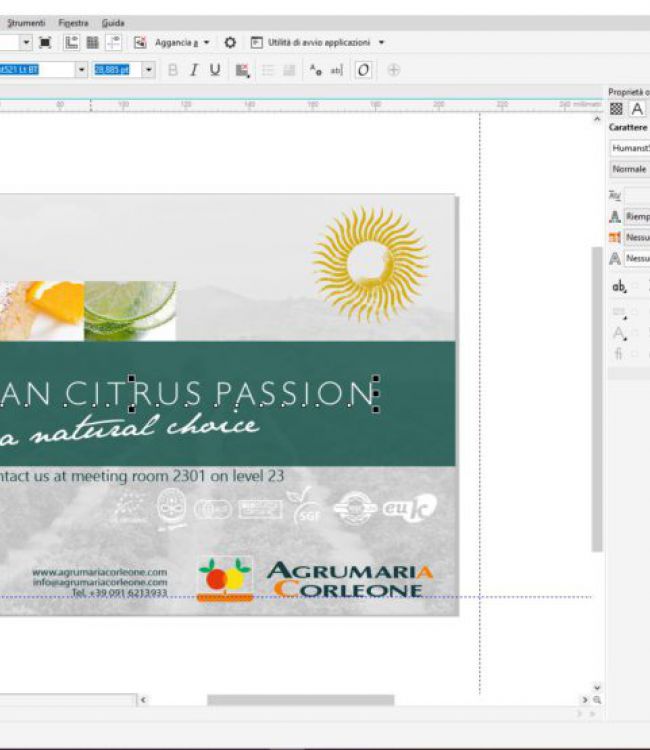This screenshot has width=650, height=750.
Task: Open the Finestra menu
Action: [x=73, y=22]
